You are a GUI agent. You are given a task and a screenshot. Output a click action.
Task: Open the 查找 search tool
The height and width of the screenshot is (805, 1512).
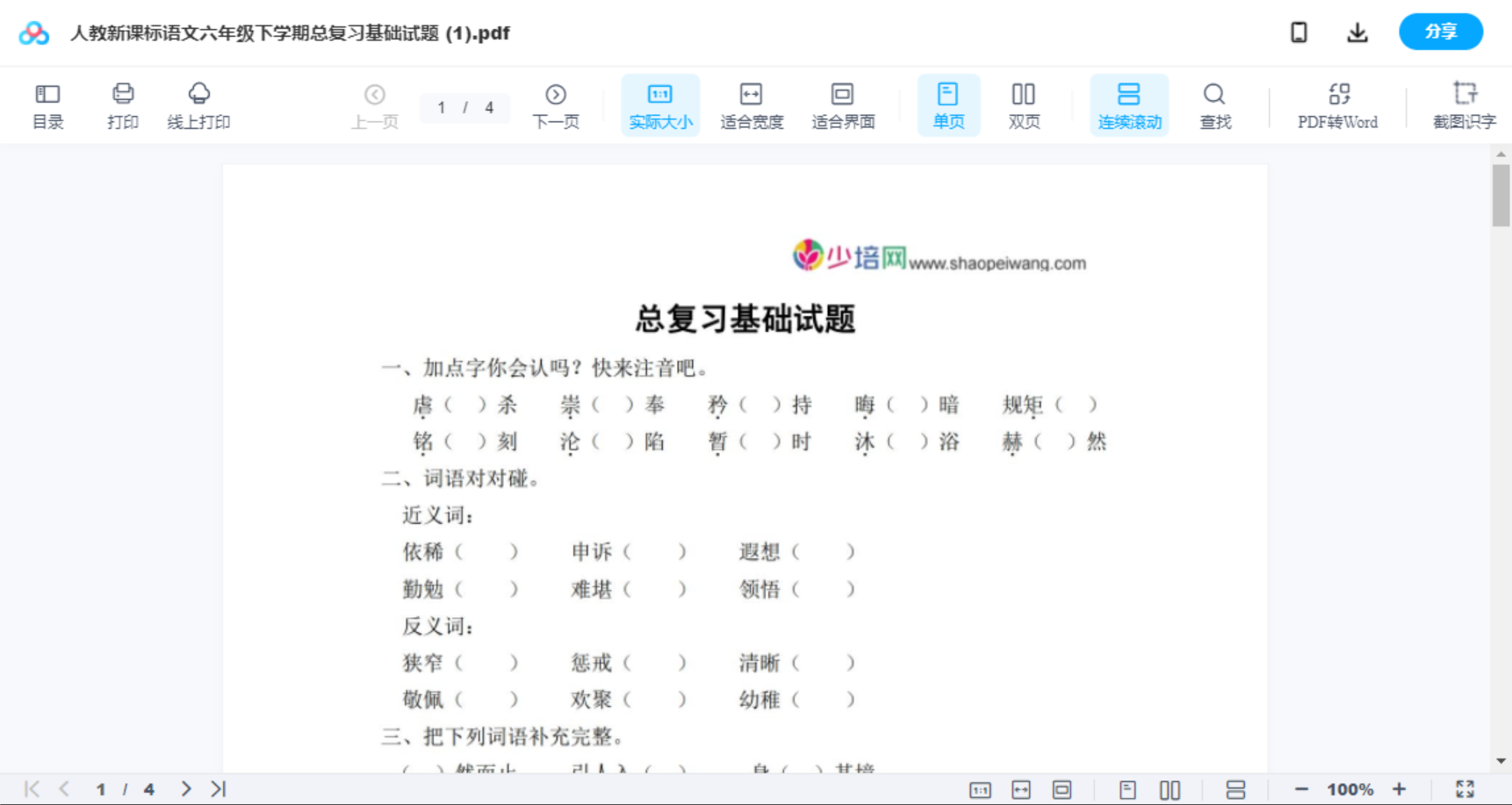(x=1214, y=104)
